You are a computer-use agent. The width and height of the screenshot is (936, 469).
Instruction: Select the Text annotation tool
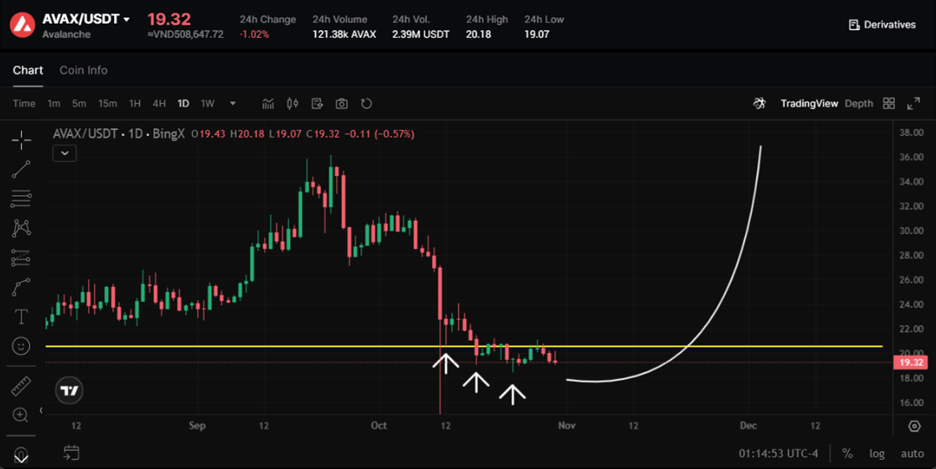coord(21,316)
